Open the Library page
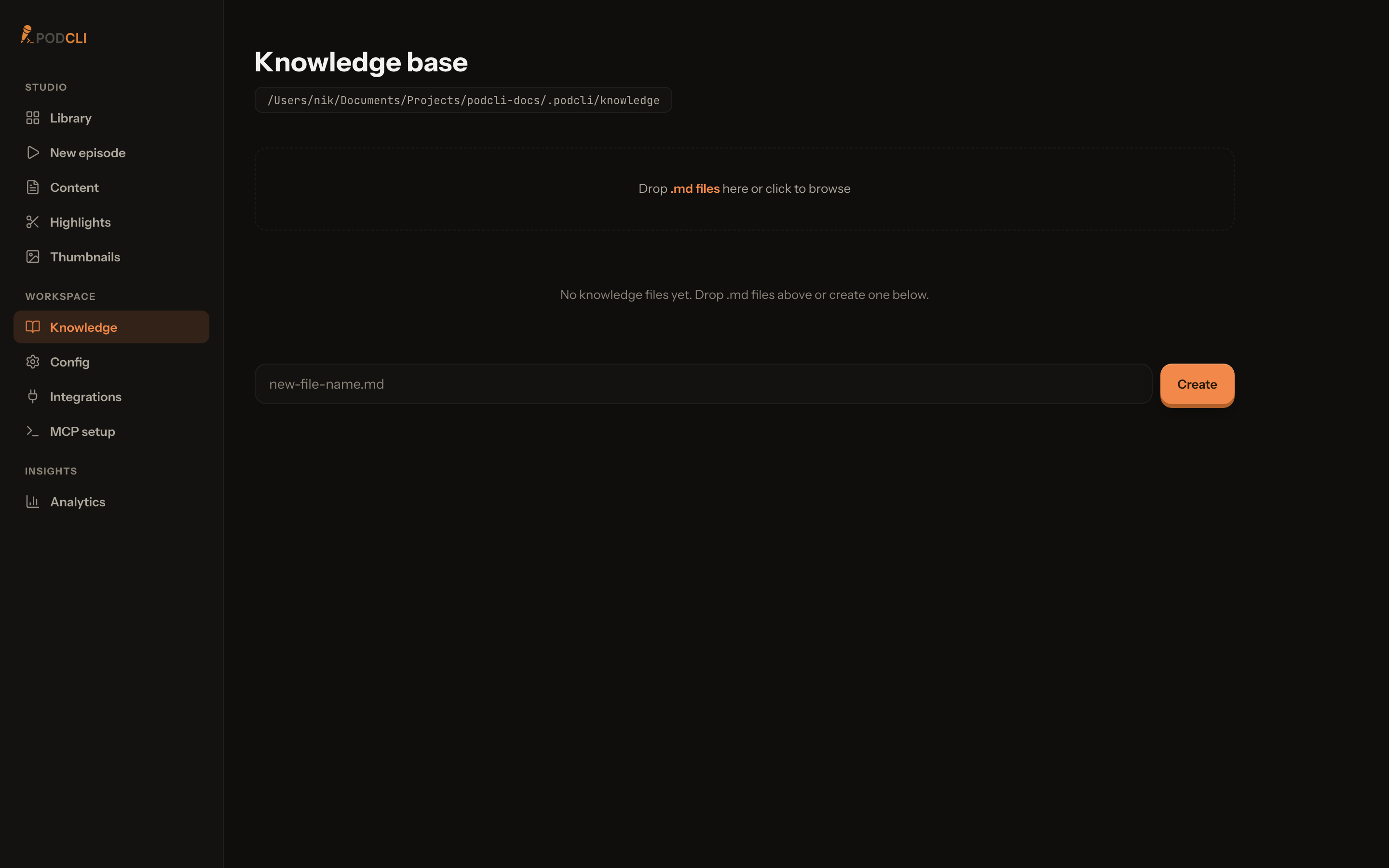 coord(111,118)
